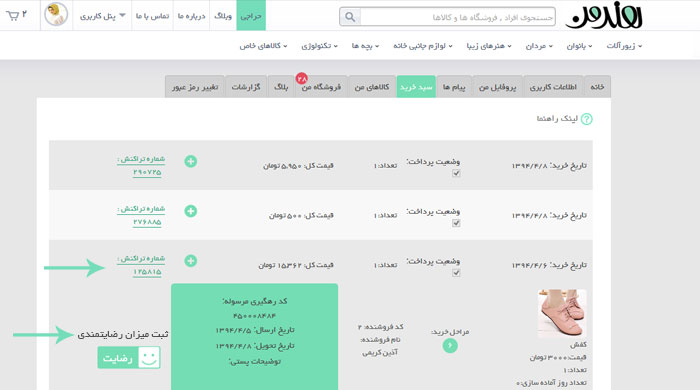The width and height of the screenshot is (700, 390).
Task: Click seller name آذین کریمی
Action: 380,353
